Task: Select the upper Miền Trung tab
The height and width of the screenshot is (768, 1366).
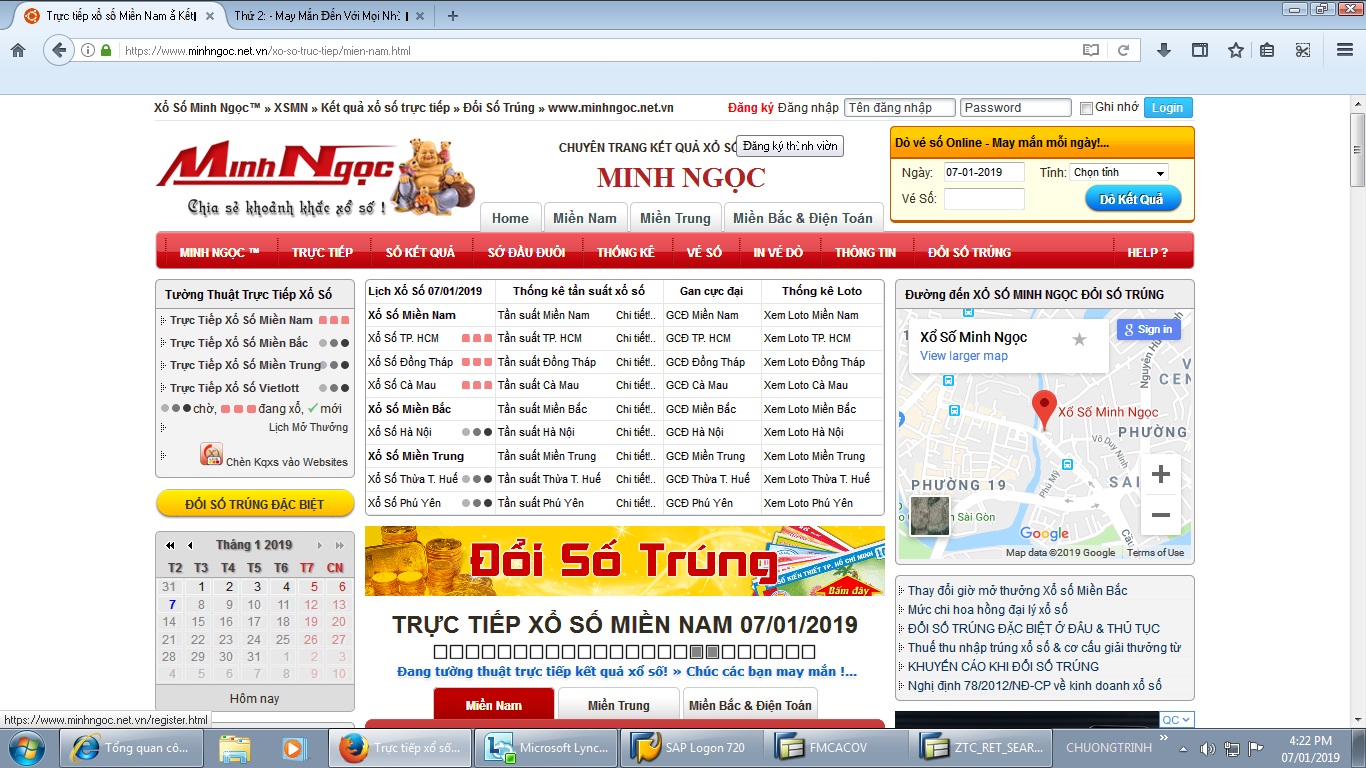Action: tap(675, 218)
